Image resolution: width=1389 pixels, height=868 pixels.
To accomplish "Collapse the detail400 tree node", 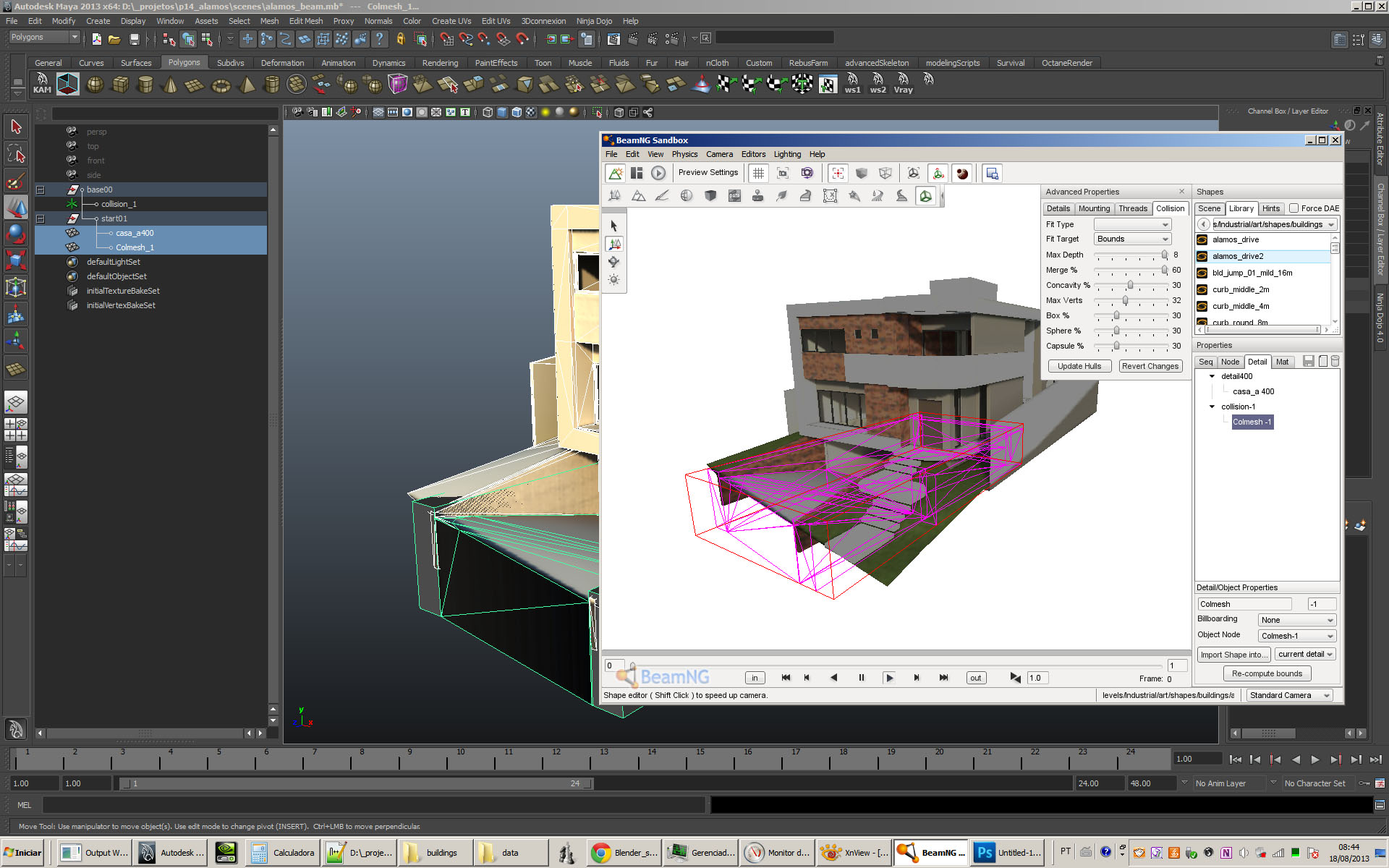I will click(1212, 376).
